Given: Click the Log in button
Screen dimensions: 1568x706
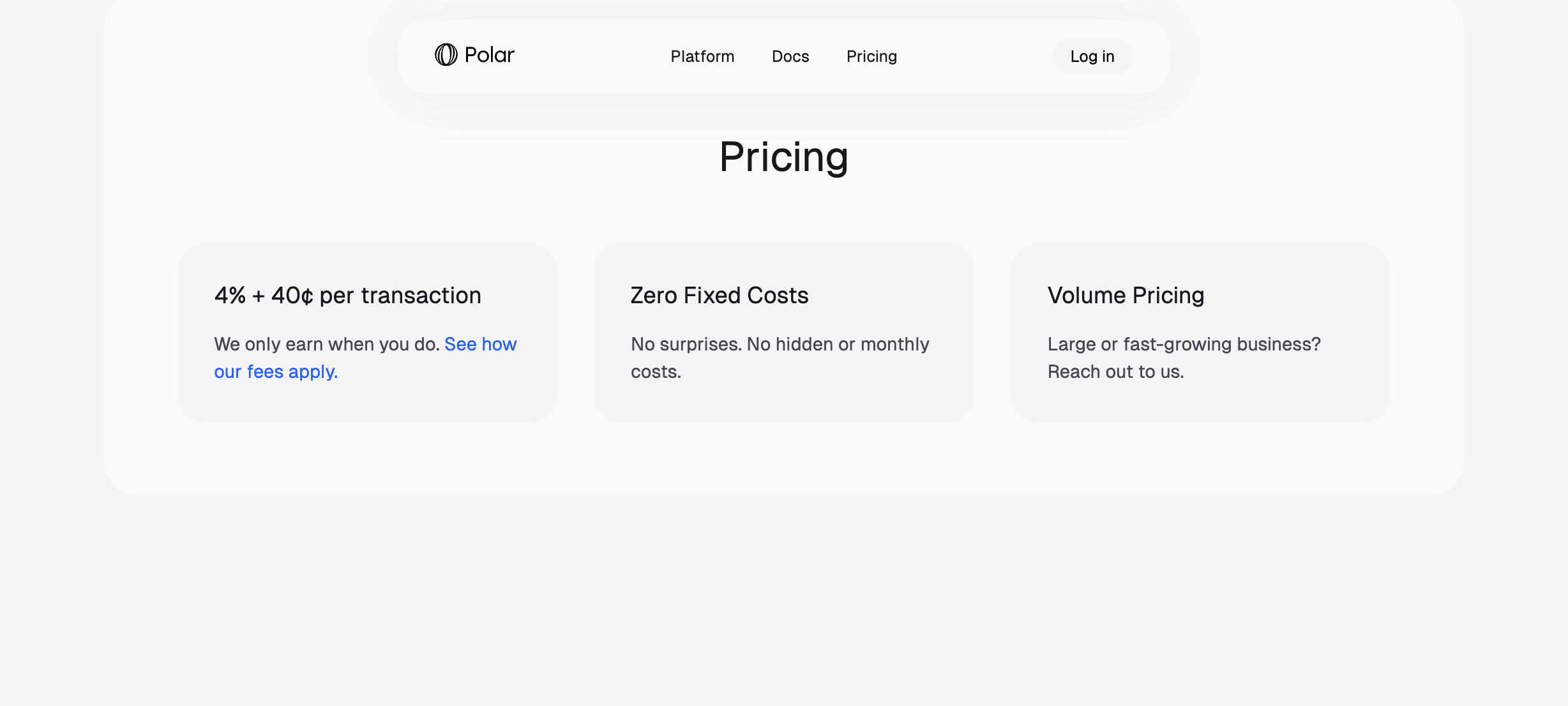Looking at the screenshot, I should point(1092,56).
